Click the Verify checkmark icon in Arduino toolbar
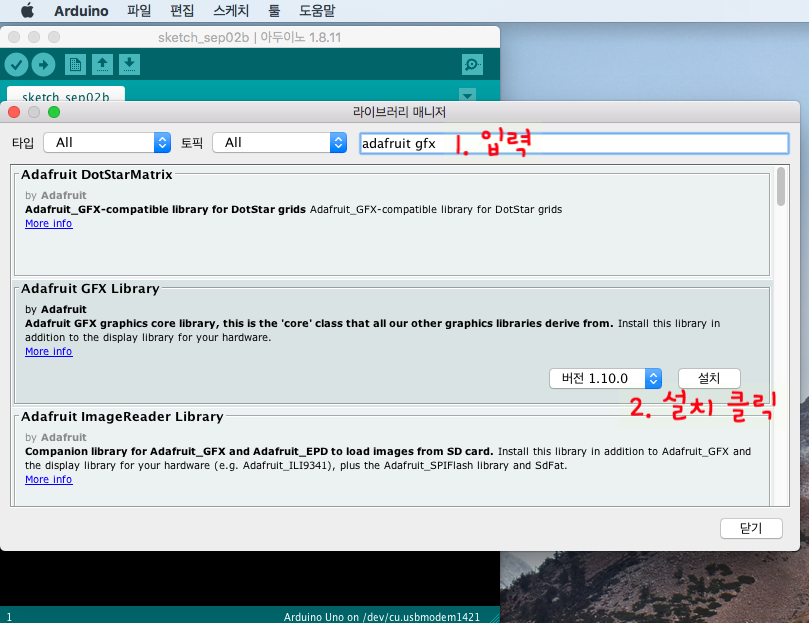This screenshot has width=809, height=623. [17, 65]
